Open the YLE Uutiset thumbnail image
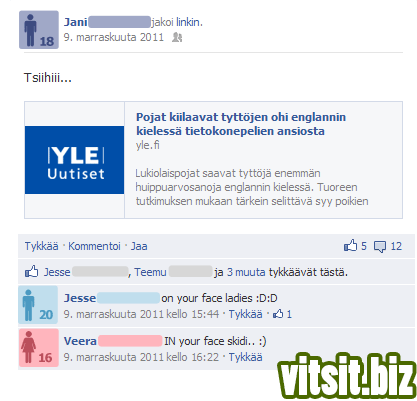Screen dimensions: 417x401 click(74, 160)
